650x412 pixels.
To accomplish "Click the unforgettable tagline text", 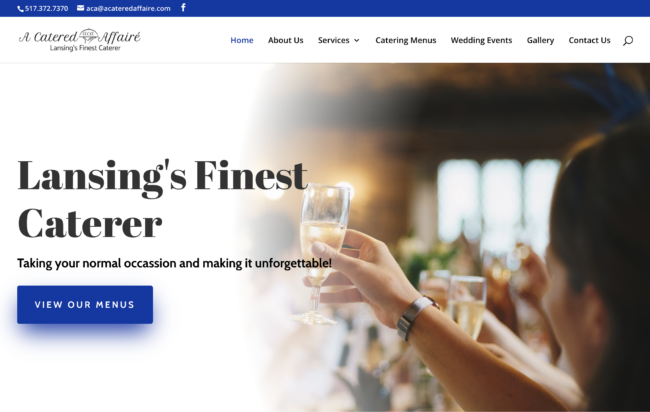I will point(174,263).
